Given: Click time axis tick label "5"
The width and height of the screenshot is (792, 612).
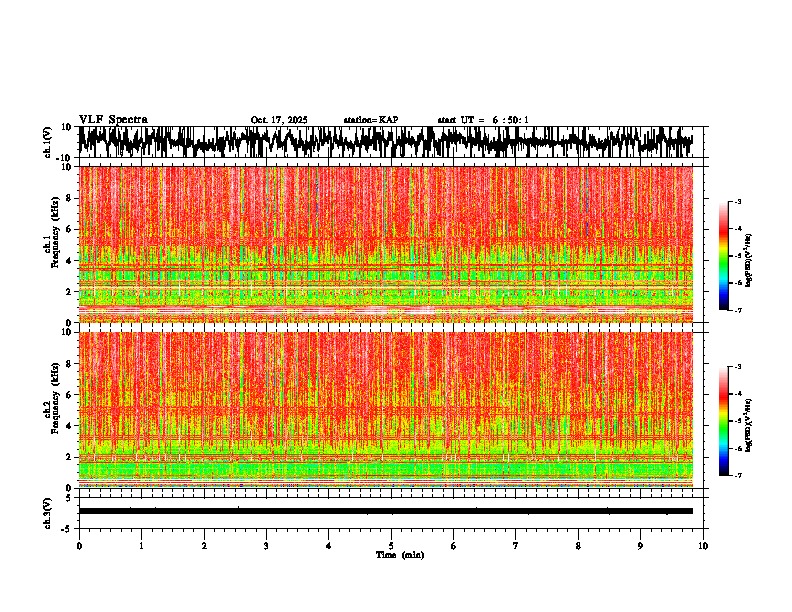Looking at the screenshot, I should coord(391,546).
